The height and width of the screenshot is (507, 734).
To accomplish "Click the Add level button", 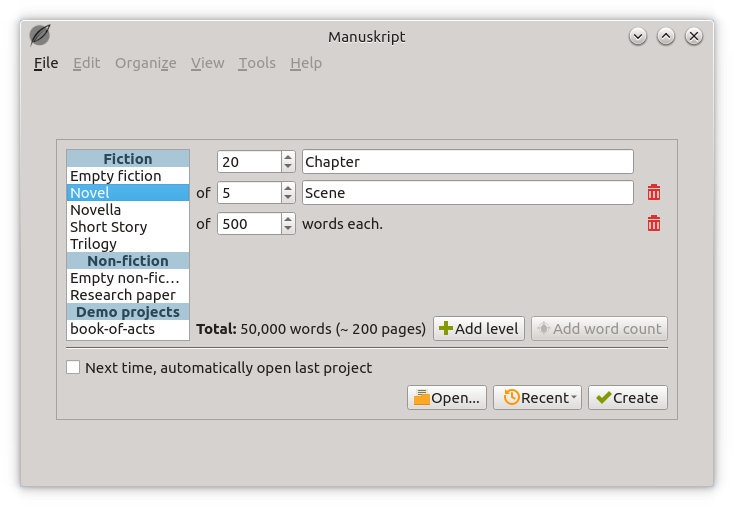I will coord(478,329).
